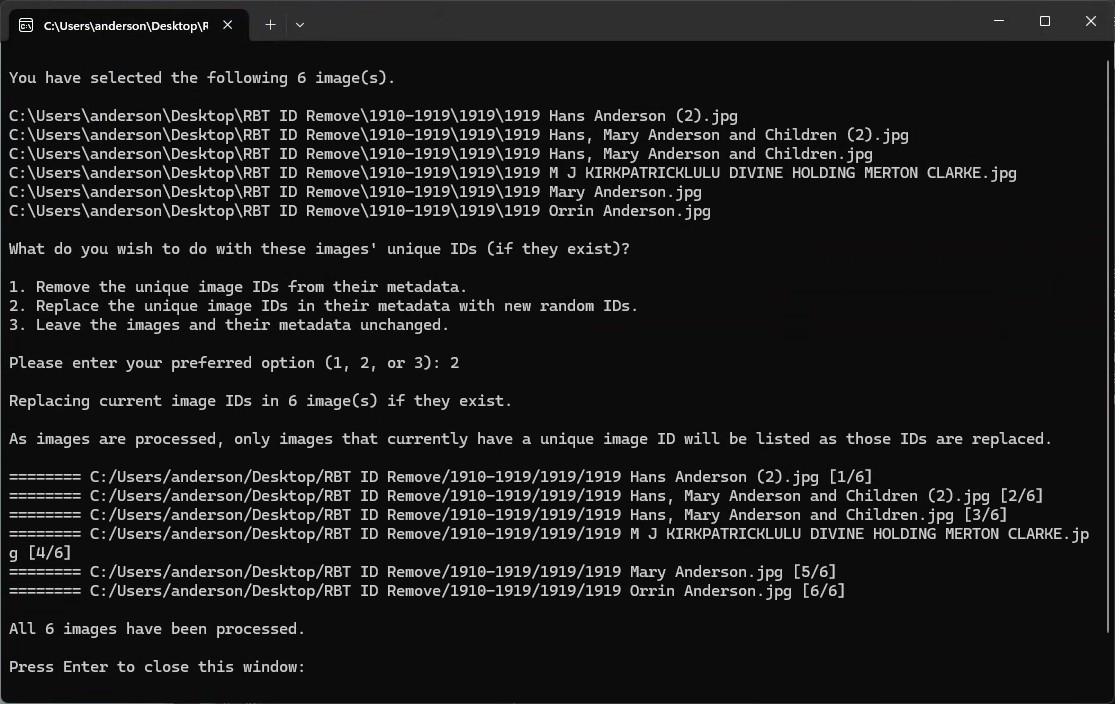Click "All 6 images have been processed" text
Image resolution: width=1115 pixels, height=704 pixels.
(x=157, y=629)
